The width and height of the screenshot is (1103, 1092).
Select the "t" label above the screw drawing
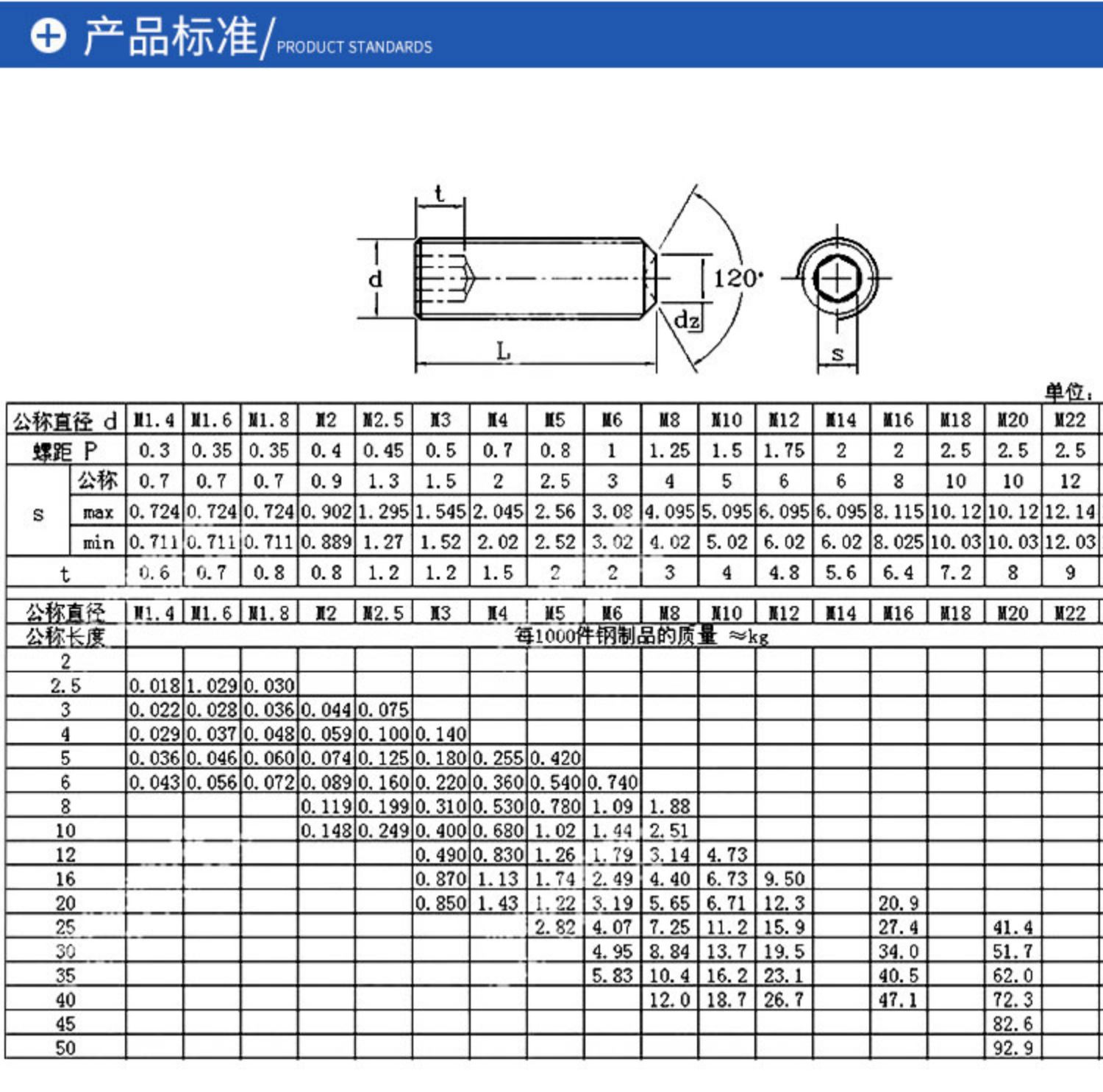pyautogui.click(x=439, y=193)
